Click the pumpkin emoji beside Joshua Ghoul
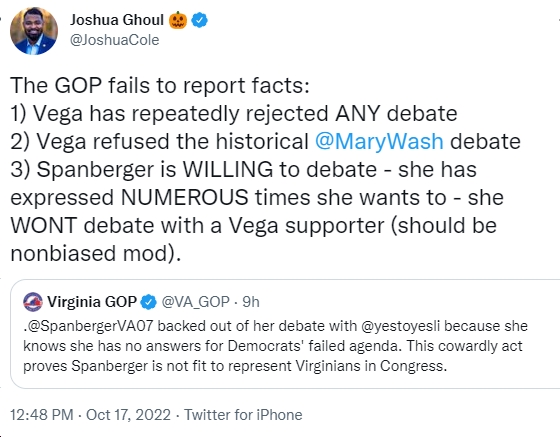Image resolution: width=560 pixels, height=437 pixels. pos(178,20)
